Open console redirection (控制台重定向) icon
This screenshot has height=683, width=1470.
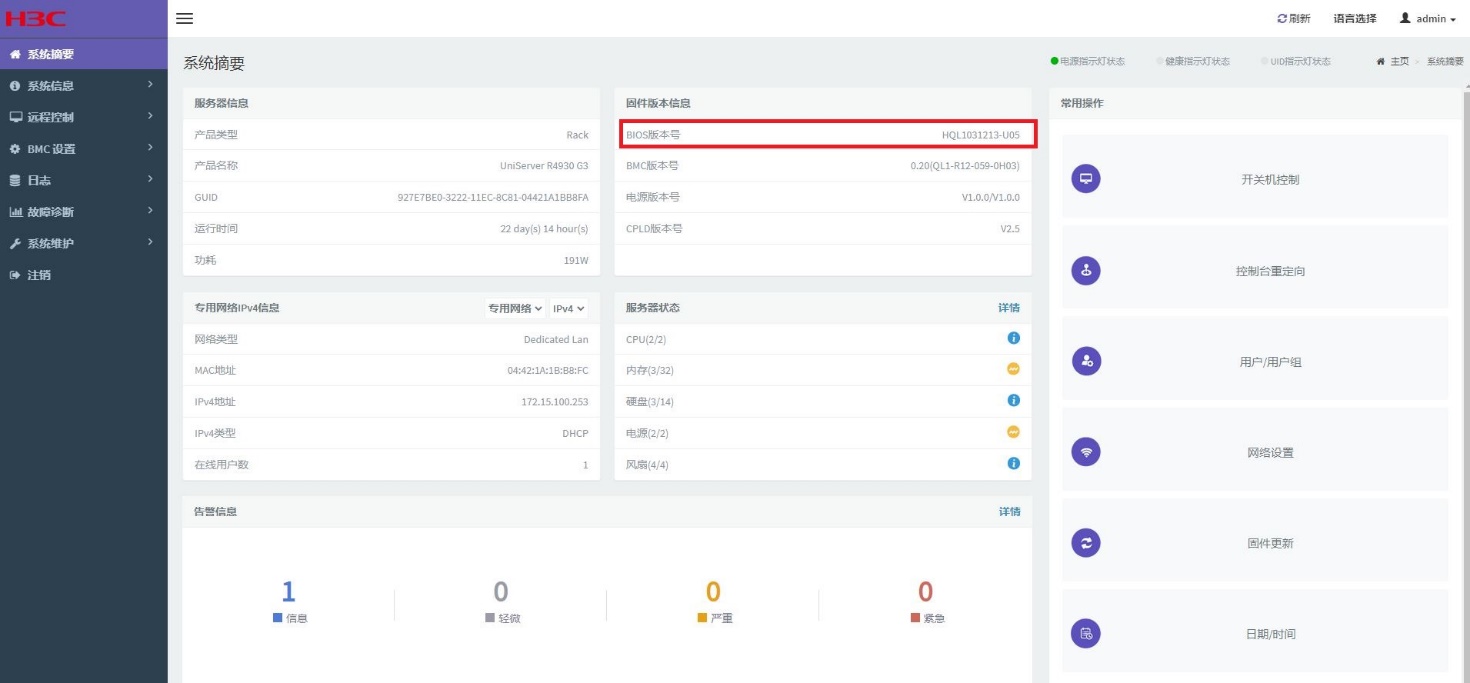[x=1085, y=270]
